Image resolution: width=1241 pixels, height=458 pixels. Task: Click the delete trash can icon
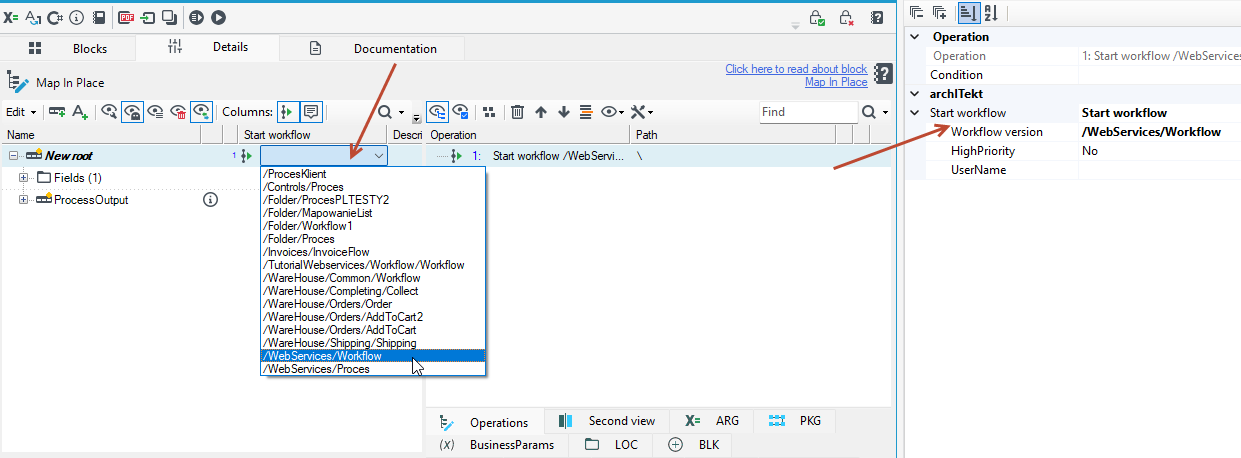(517, 112)
